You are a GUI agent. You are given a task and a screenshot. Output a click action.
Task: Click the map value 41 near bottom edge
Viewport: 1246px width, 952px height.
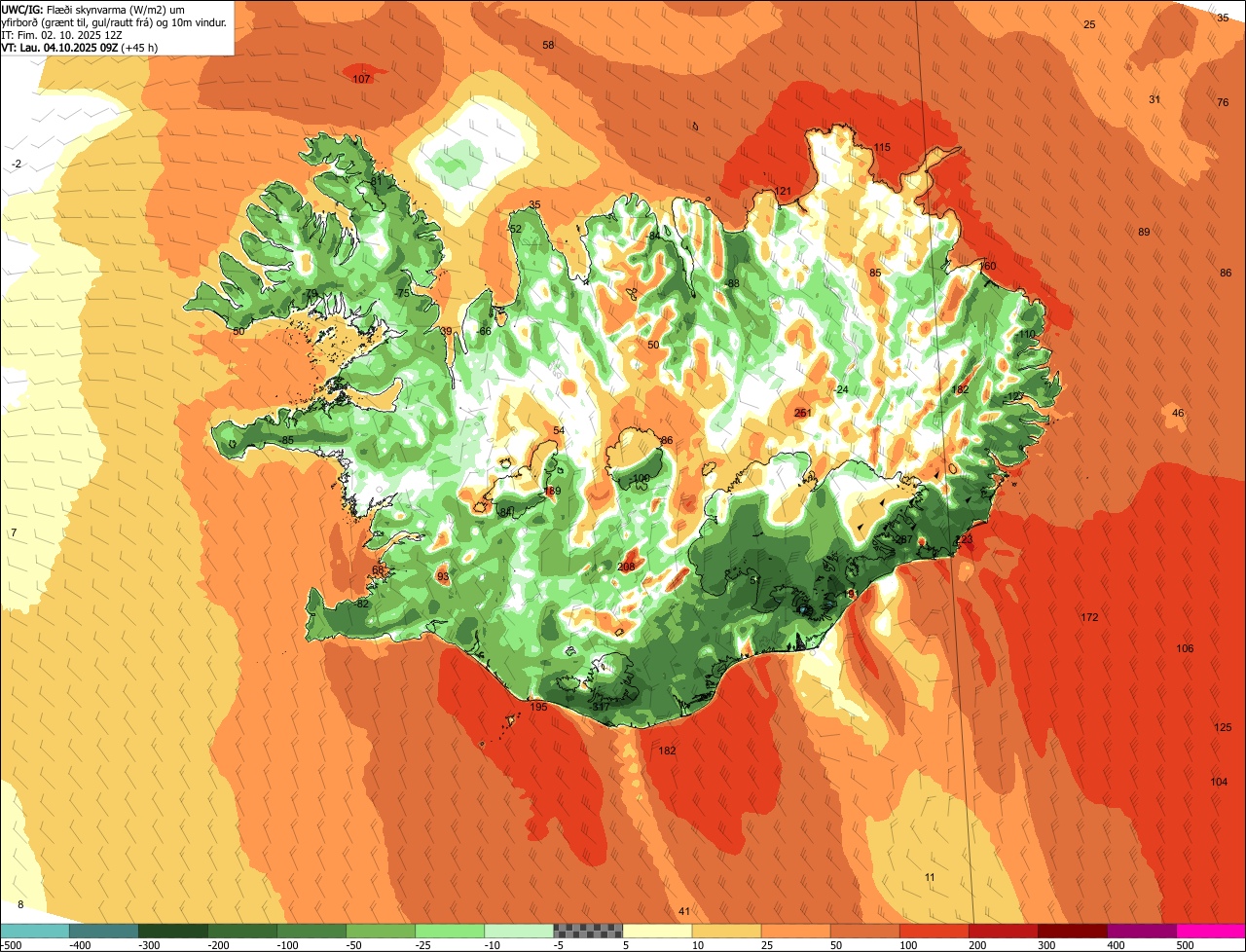click(684, 911)
